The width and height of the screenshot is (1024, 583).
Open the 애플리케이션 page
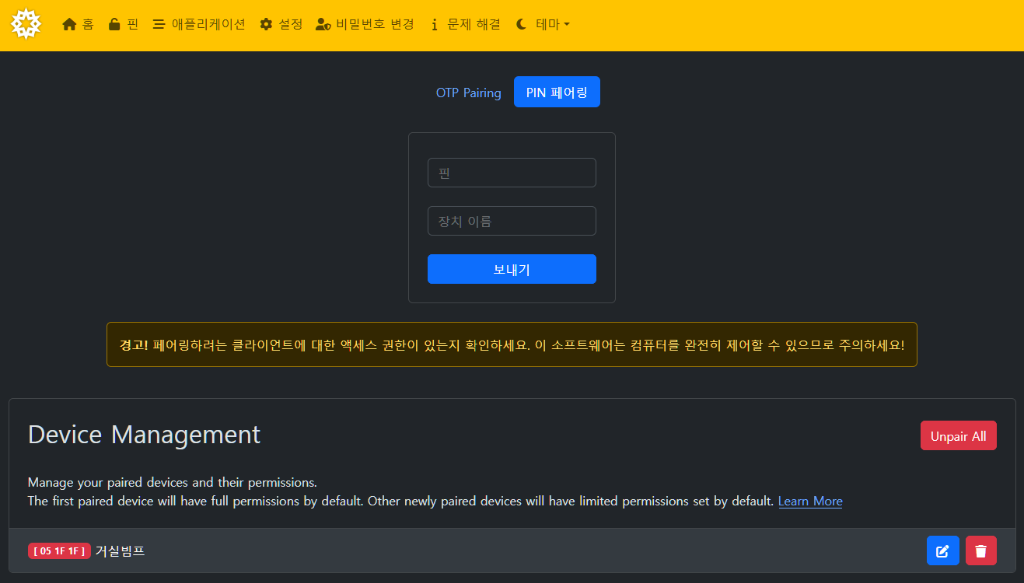[199, 24]
